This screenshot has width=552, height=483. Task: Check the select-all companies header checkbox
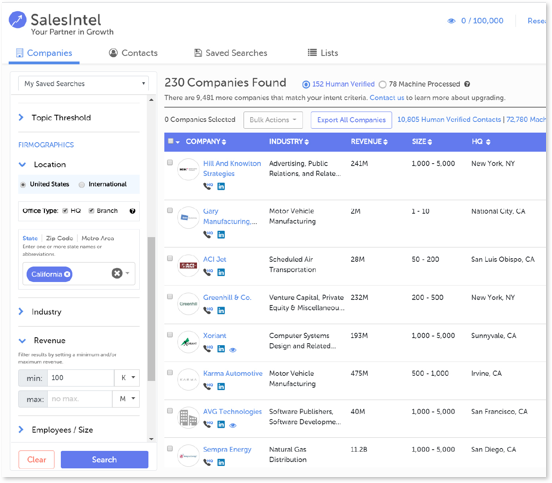[x=171, y=141]
